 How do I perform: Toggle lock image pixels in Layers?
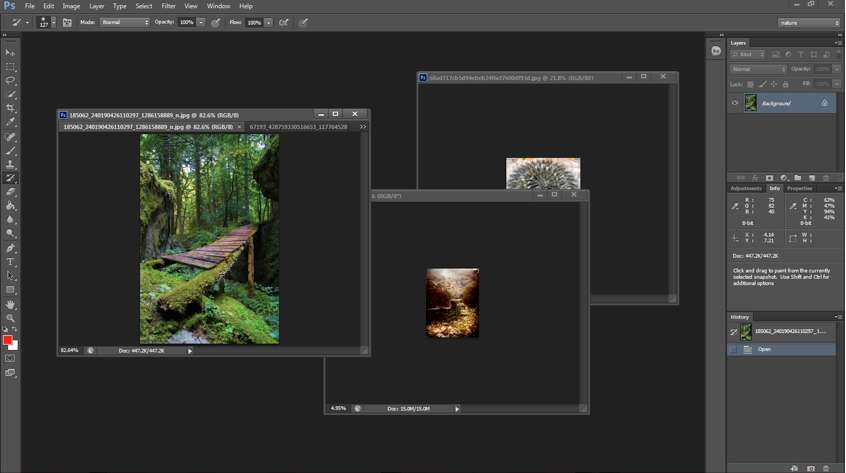[762, 84]
